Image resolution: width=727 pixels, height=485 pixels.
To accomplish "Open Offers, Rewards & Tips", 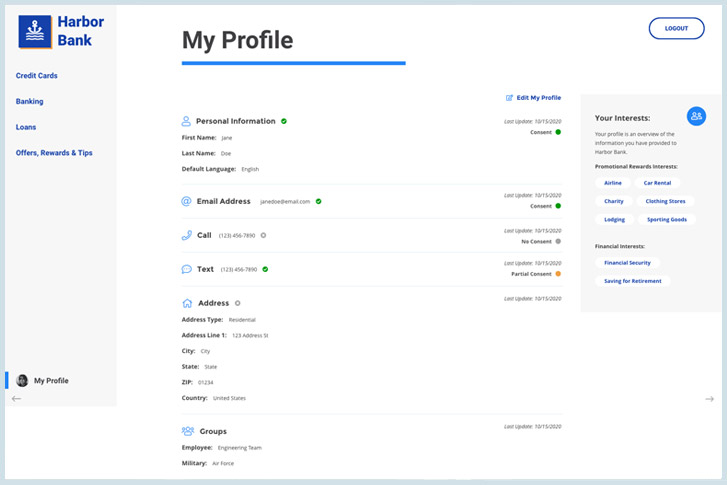I will coord(54,153).
